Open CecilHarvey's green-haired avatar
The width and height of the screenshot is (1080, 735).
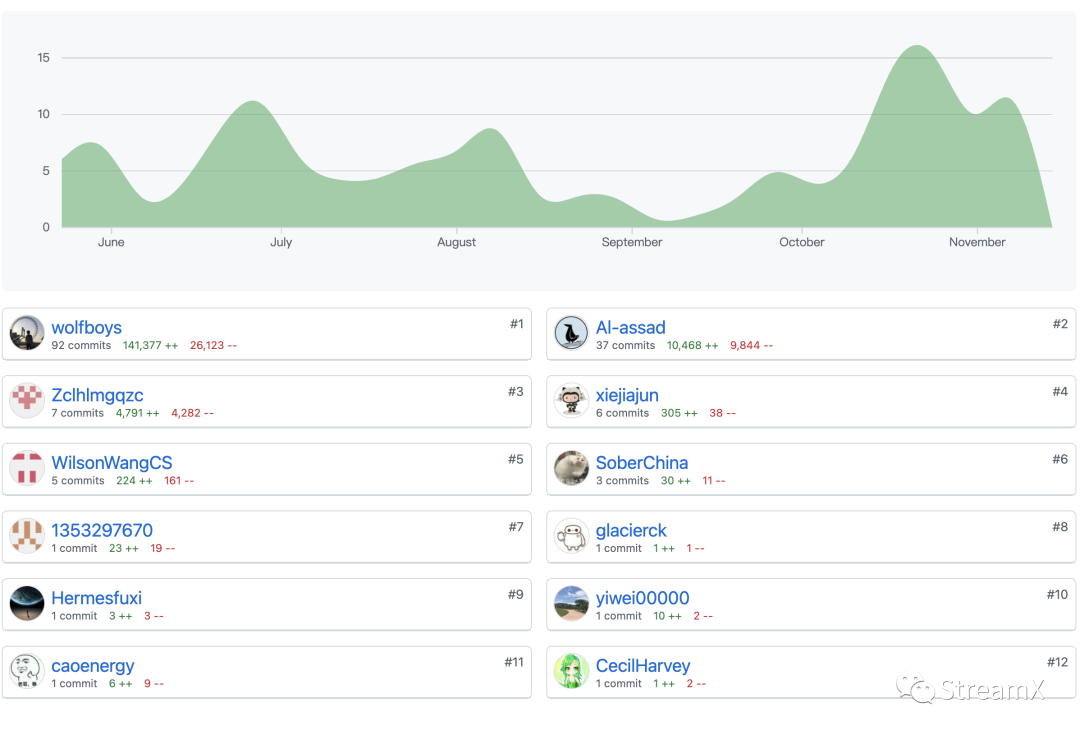tap(571, 671)
